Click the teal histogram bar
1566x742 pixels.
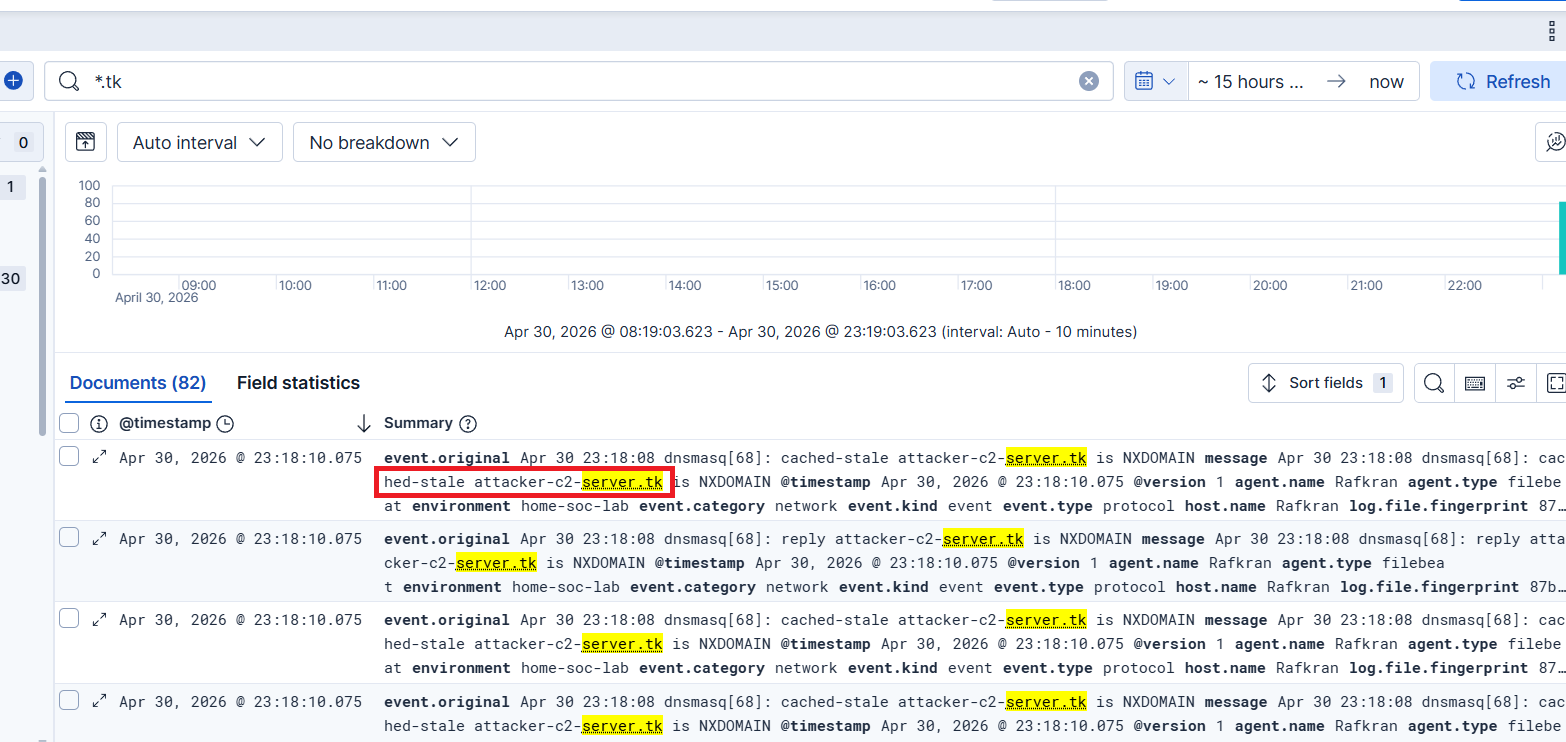coord(1562,238)
